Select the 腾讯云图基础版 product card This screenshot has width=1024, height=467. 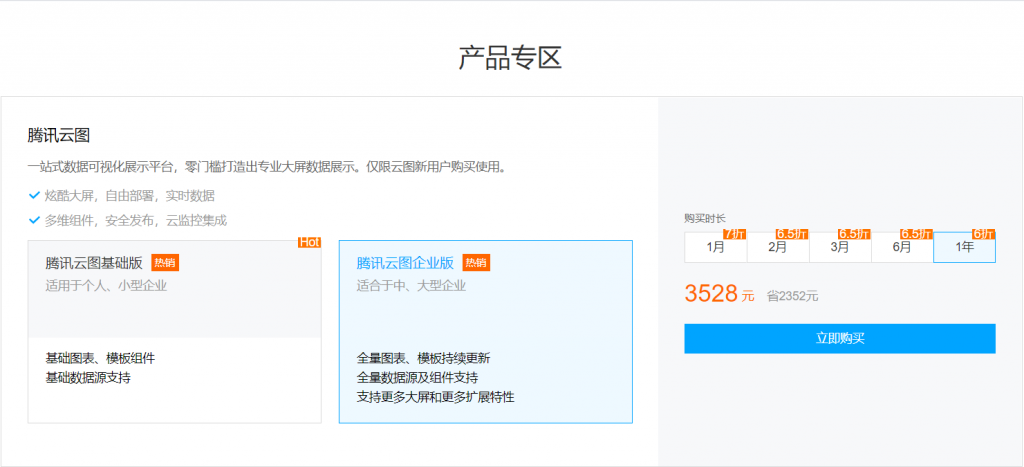coord(174,332)
